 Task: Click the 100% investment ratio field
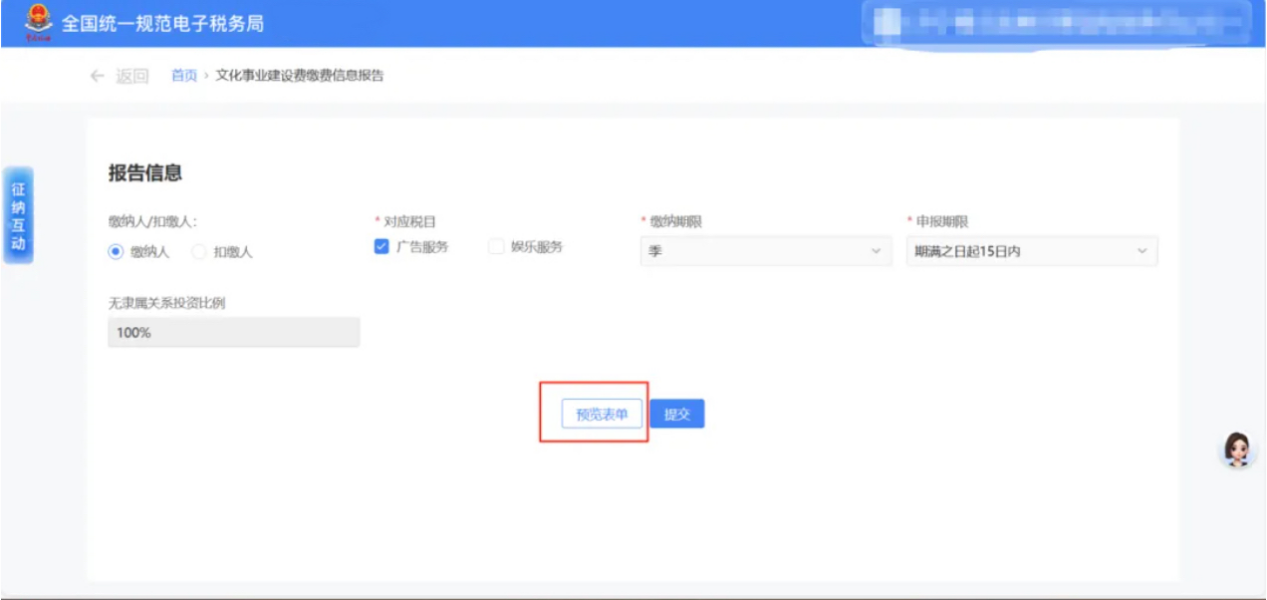(234, 333)
